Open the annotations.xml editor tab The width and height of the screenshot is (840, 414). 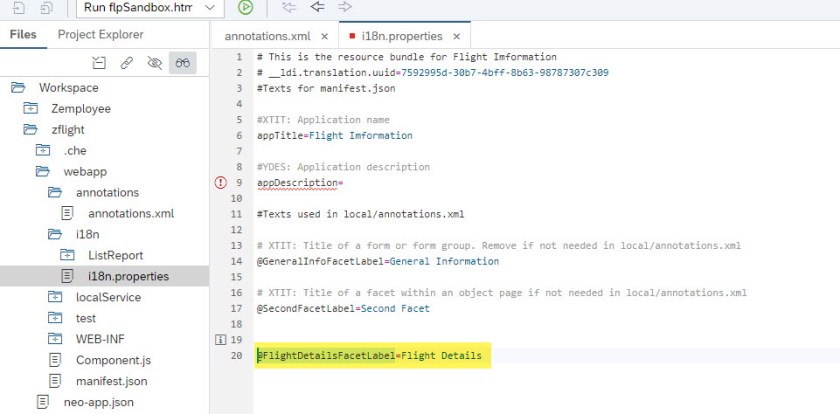click(x=267, y=36)
